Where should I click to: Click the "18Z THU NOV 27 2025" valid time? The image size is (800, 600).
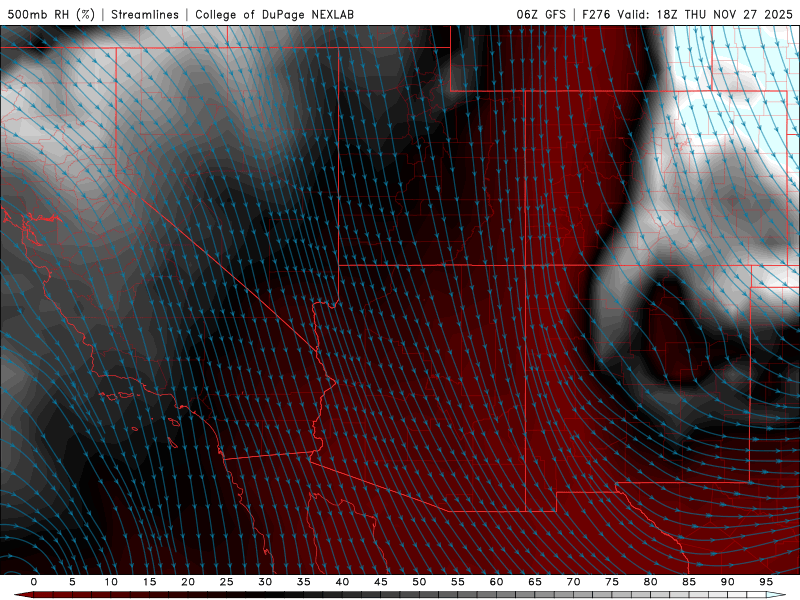pos(724,15)
